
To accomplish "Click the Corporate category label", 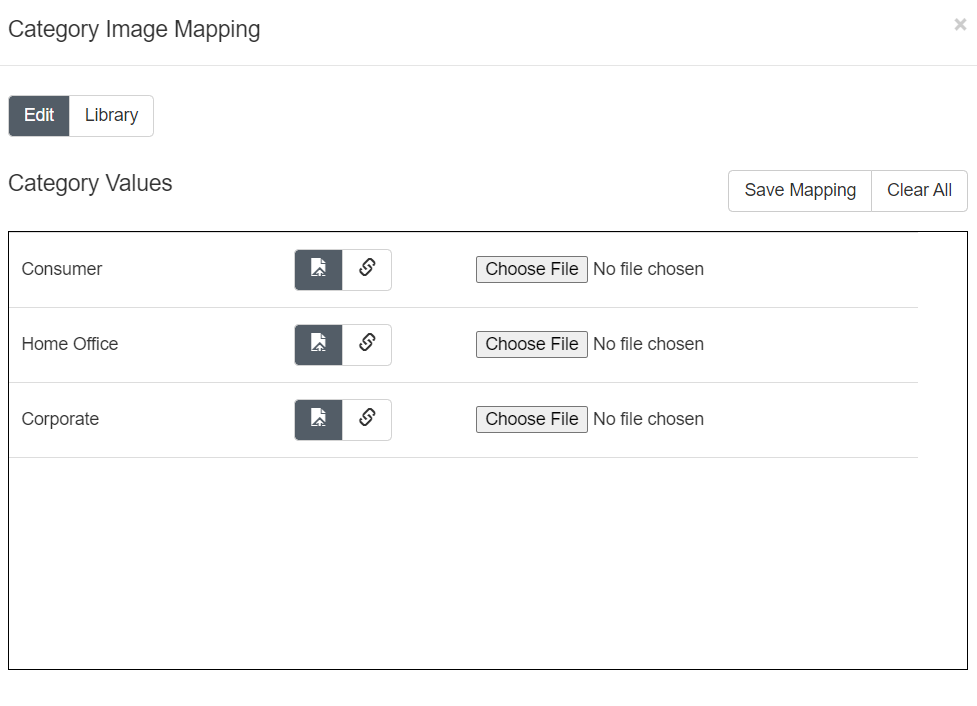I will click(60, 419).
